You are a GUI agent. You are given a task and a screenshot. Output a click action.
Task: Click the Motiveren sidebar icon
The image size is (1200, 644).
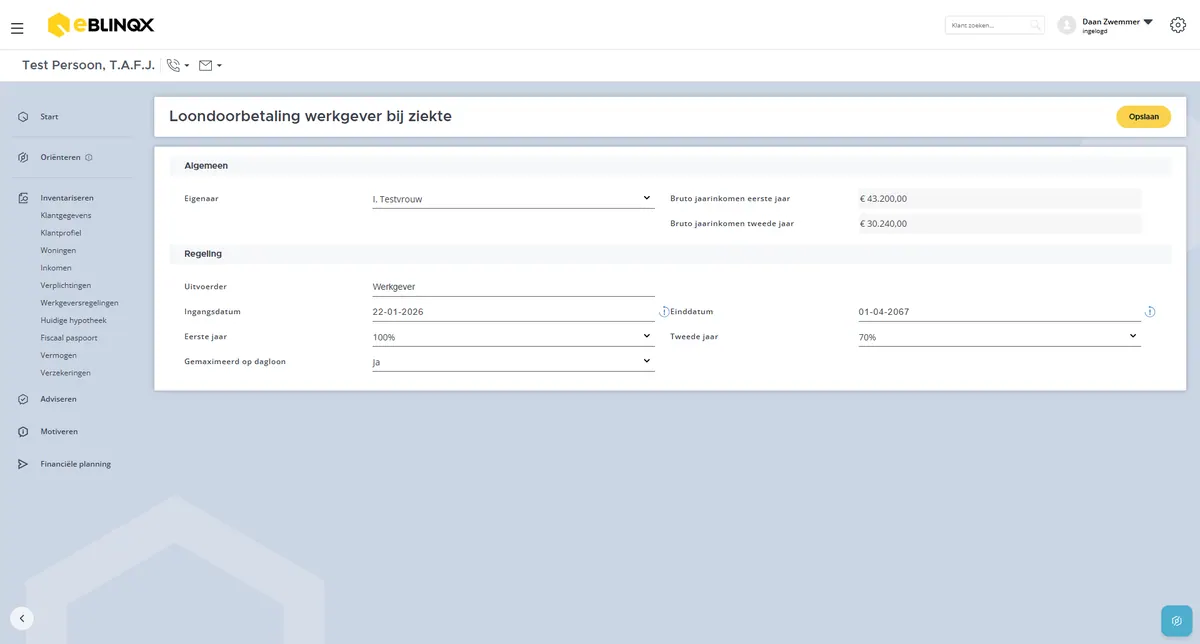click(x=23, y=432)
